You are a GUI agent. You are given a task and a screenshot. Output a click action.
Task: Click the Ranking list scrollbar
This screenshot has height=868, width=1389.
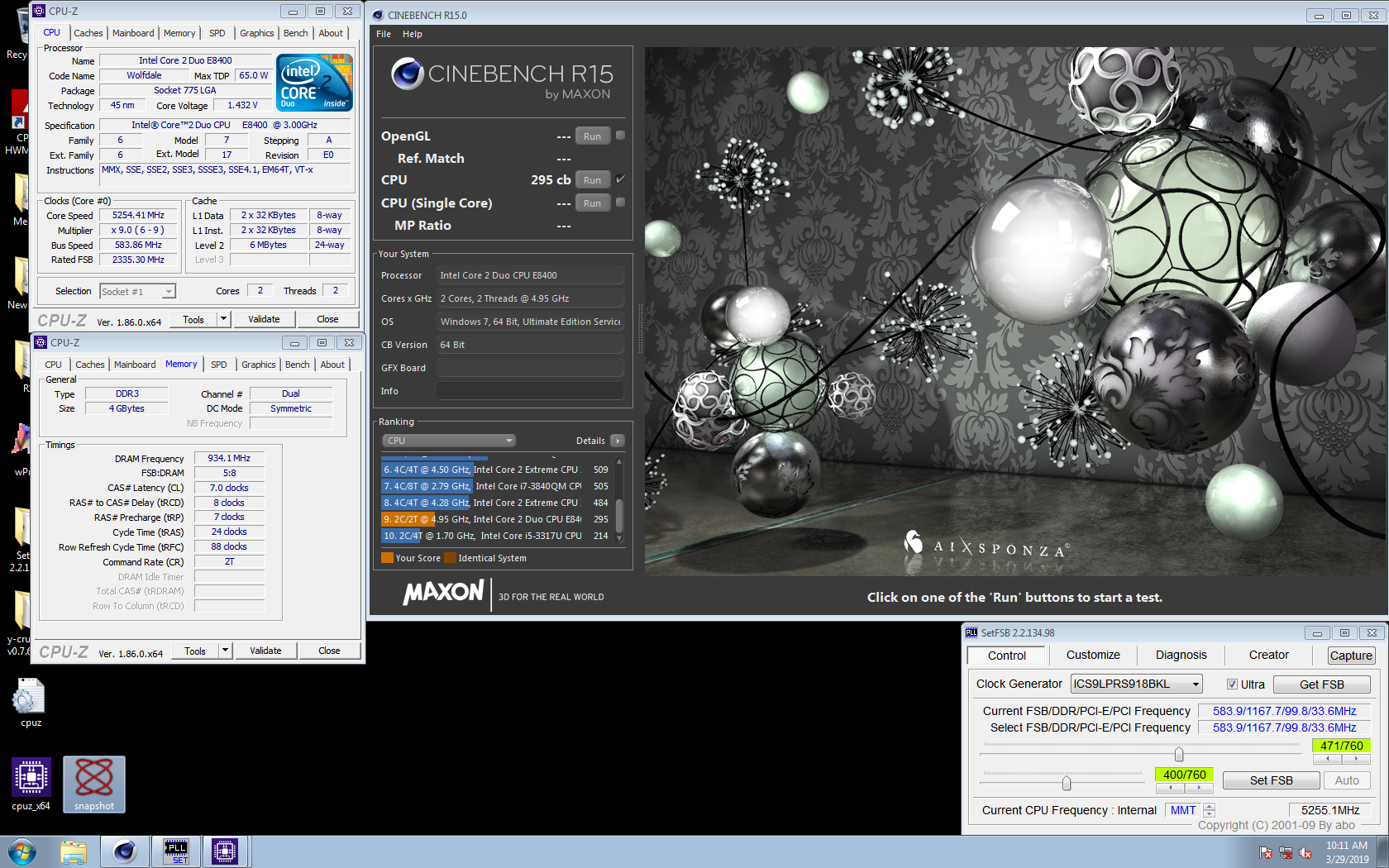pos(619,501)
